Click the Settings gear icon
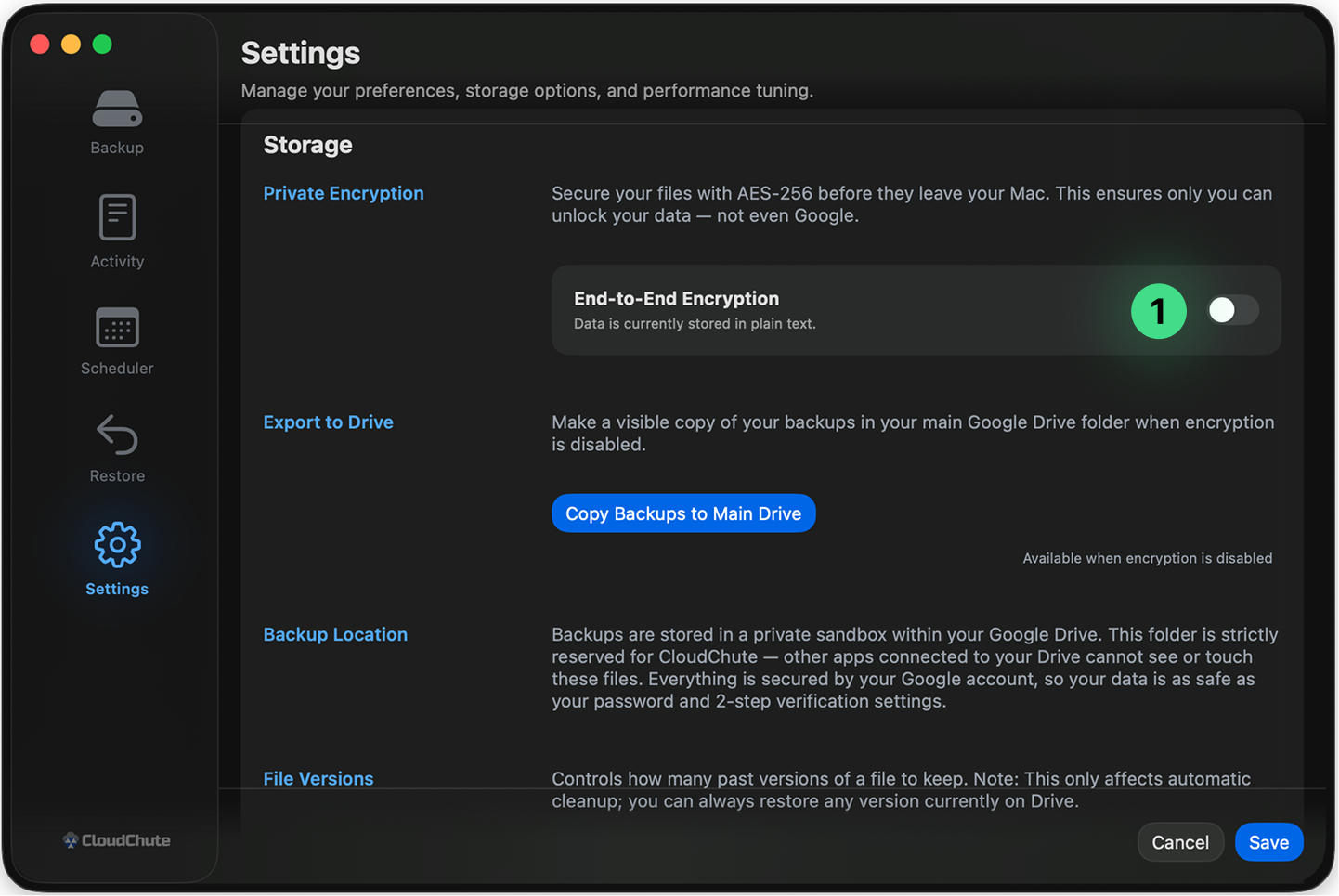Viewport: 1339px width, 896px height. coord(116,545)
